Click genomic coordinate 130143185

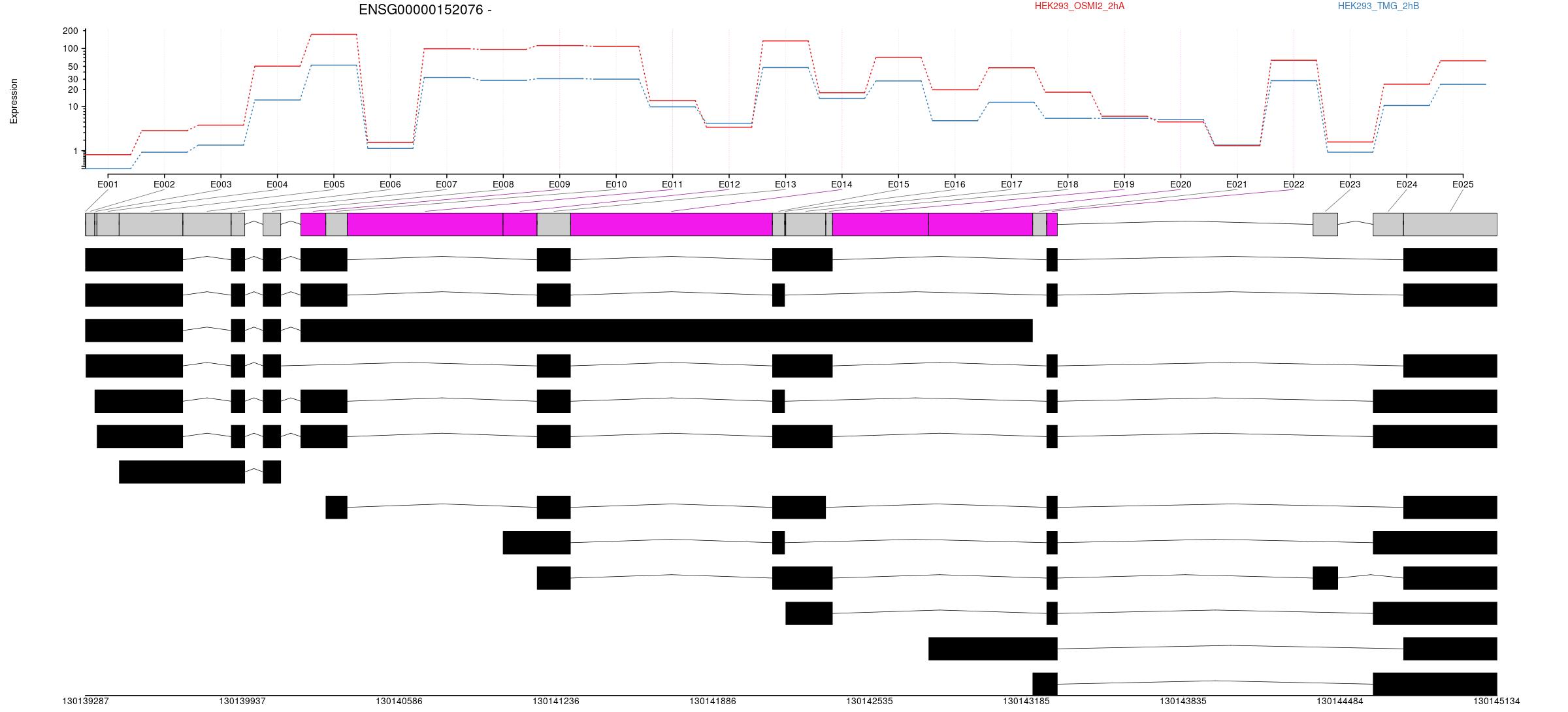(1026, 701)
